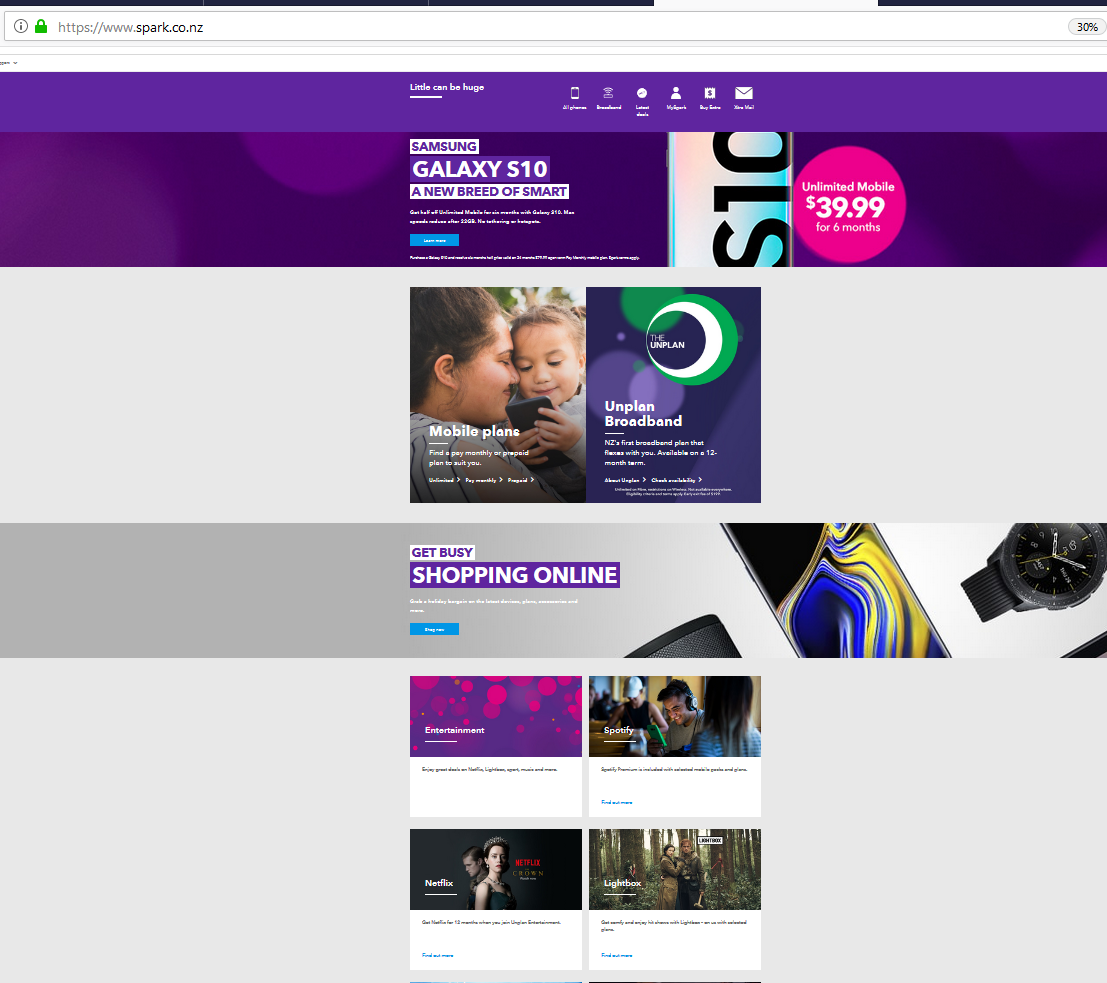Screen dimensions: 1107x983
Task: Click the Mobile plans heading
Action: [474, 431]
